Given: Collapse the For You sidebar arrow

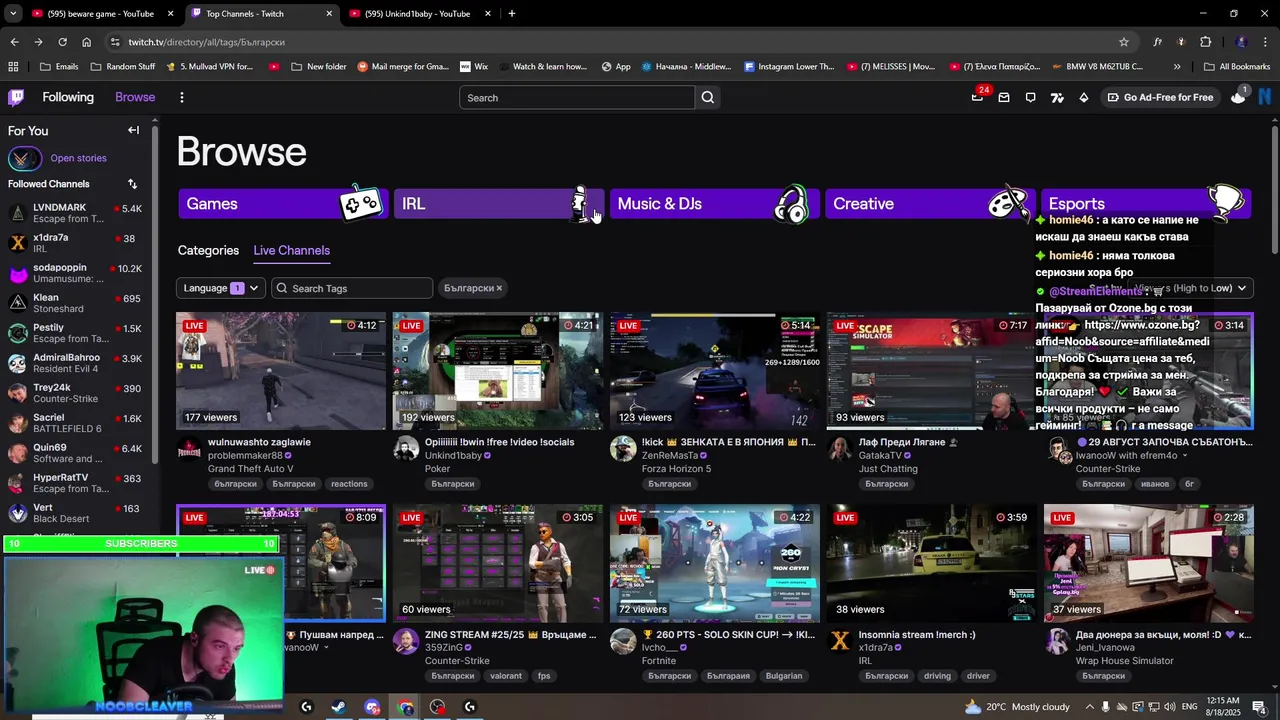Looking at the screenshot, I should [133, 130].
